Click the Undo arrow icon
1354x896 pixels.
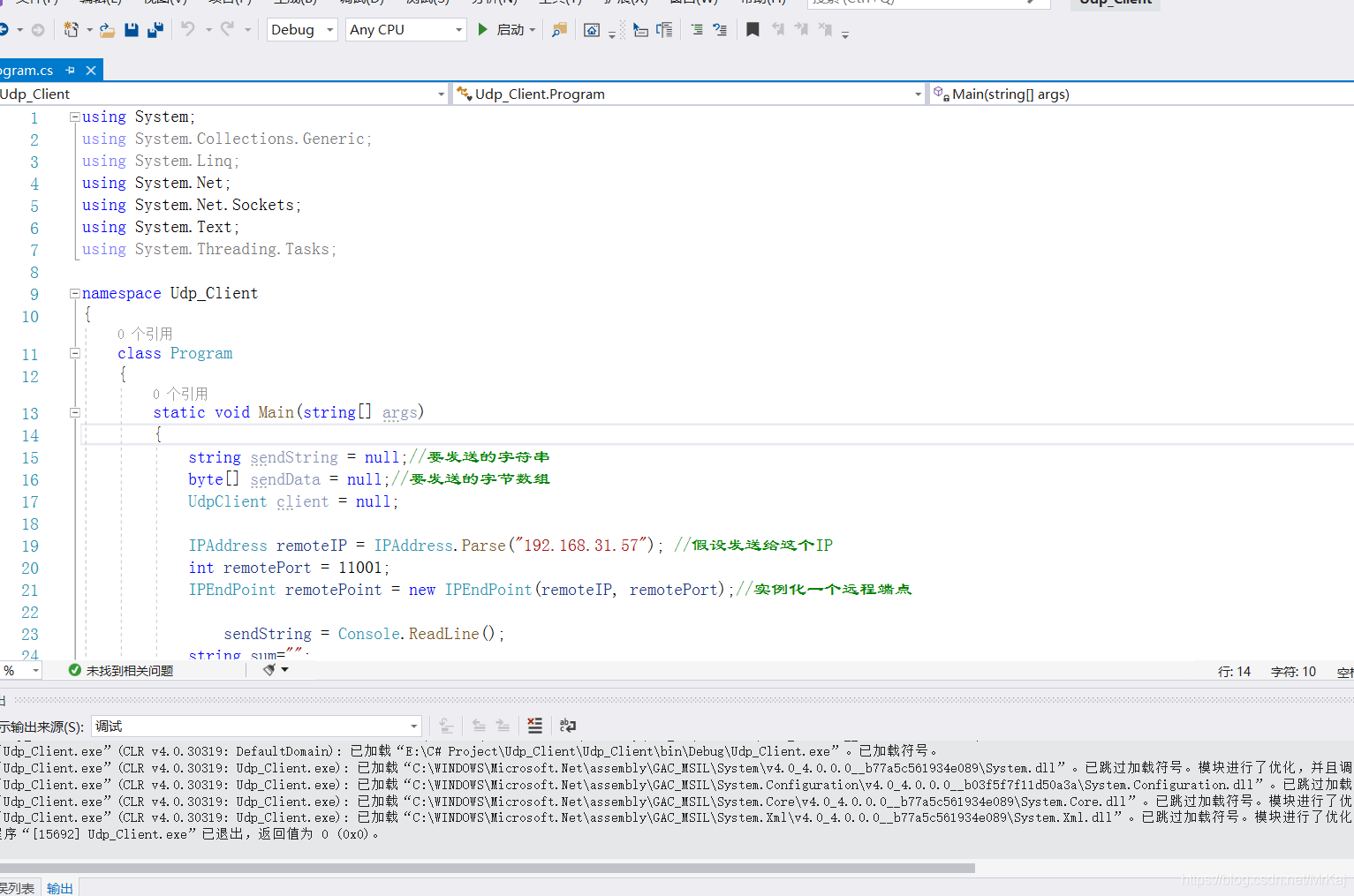(188, 30)
